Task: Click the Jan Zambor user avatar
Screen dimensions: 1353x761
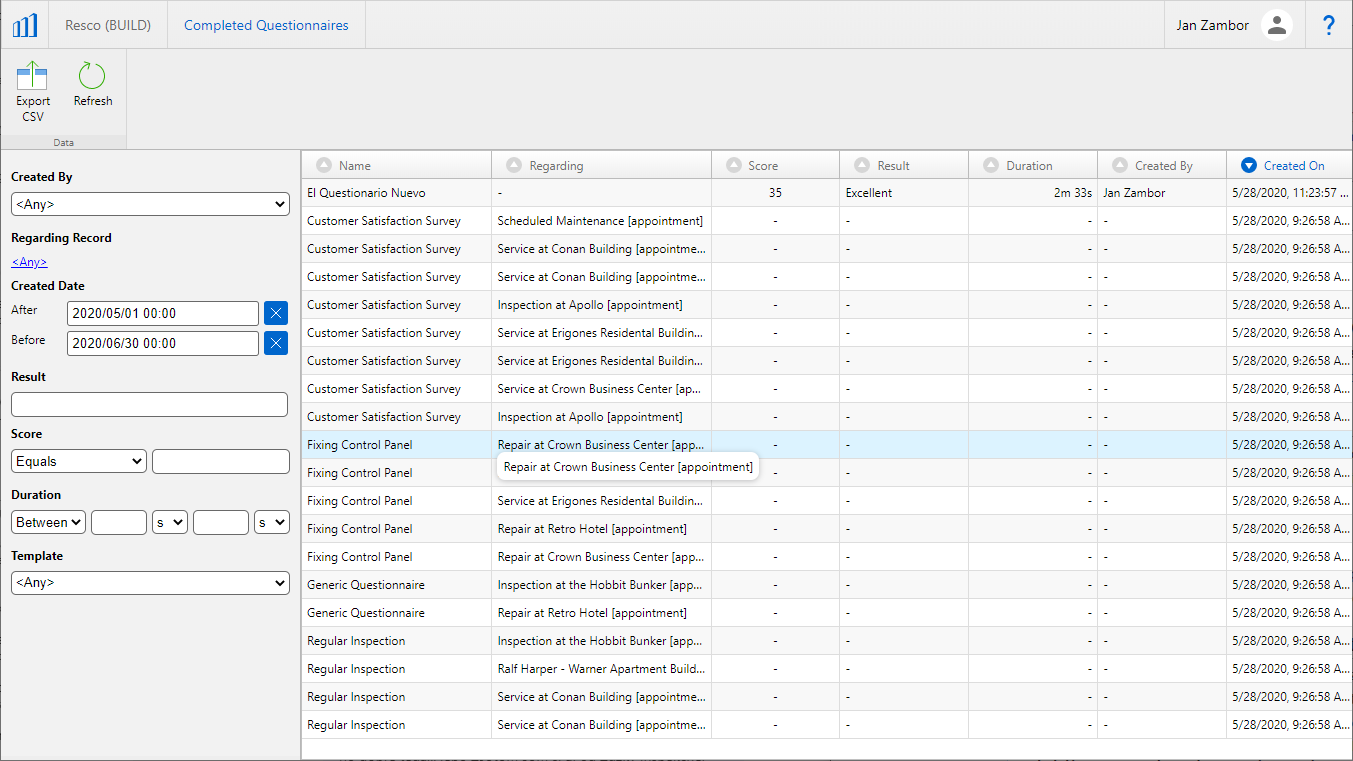Action: tap(1276, 25)
